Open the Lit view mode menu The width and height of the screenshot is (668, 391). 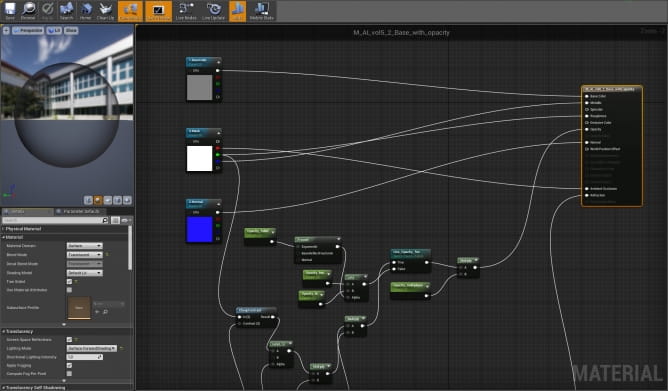coord(54,30)
